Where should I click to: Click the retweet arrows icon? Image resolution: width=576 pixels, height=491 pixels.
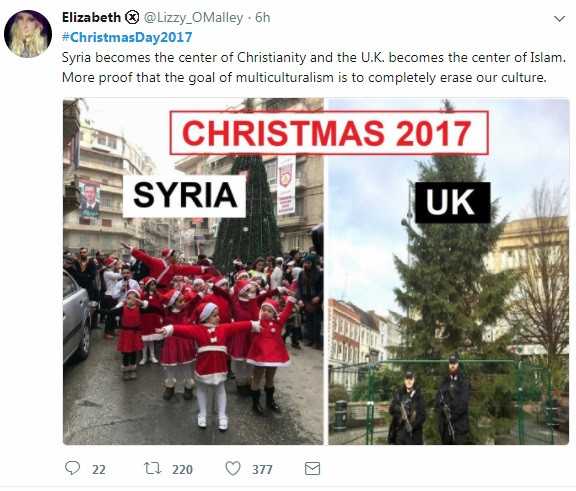pyautogui.click(x=152, y=468)
